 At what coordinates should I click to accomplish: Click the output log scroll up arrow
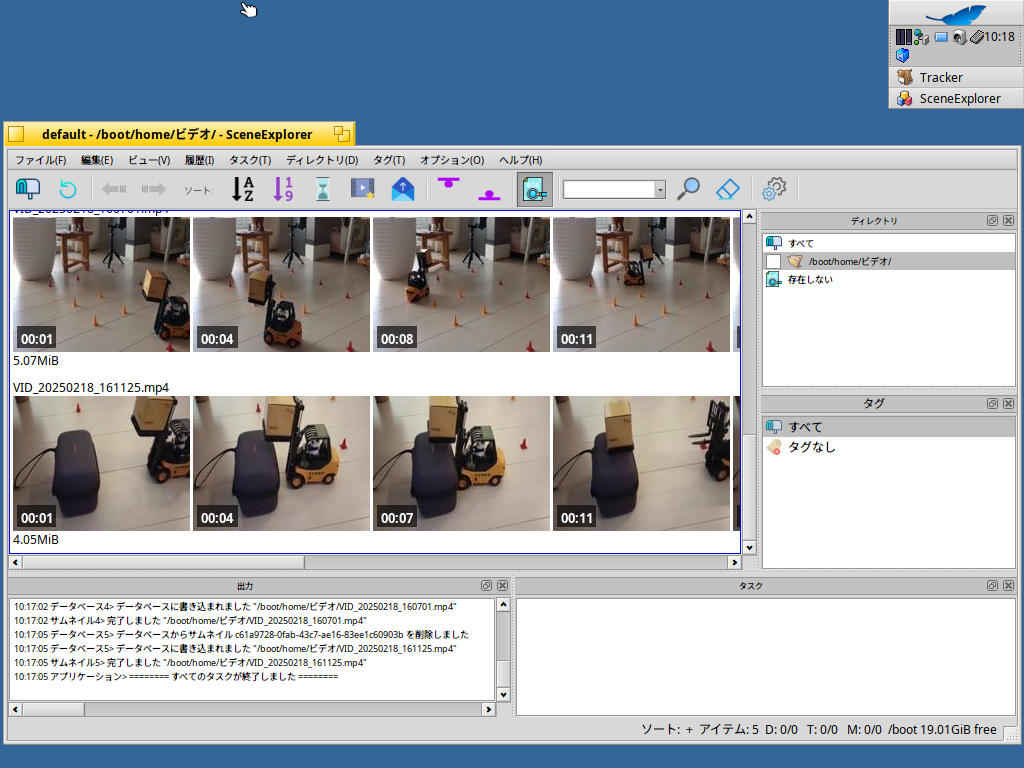(503, 605)
